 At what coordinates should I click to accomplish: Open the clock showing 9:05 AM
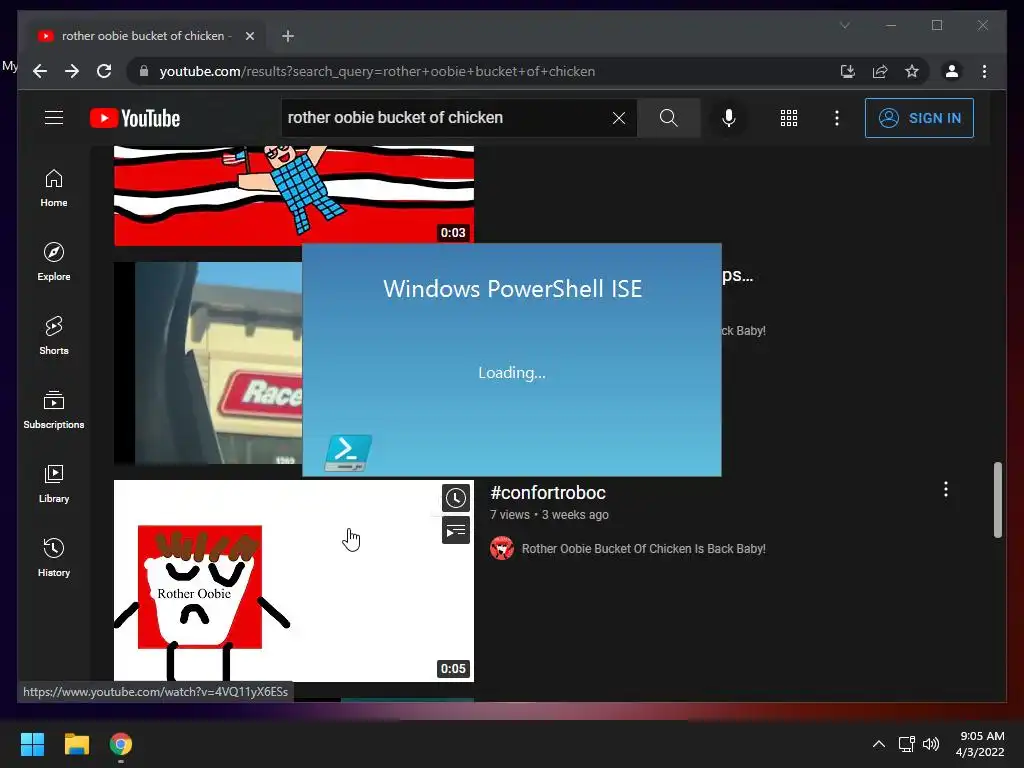980,744
